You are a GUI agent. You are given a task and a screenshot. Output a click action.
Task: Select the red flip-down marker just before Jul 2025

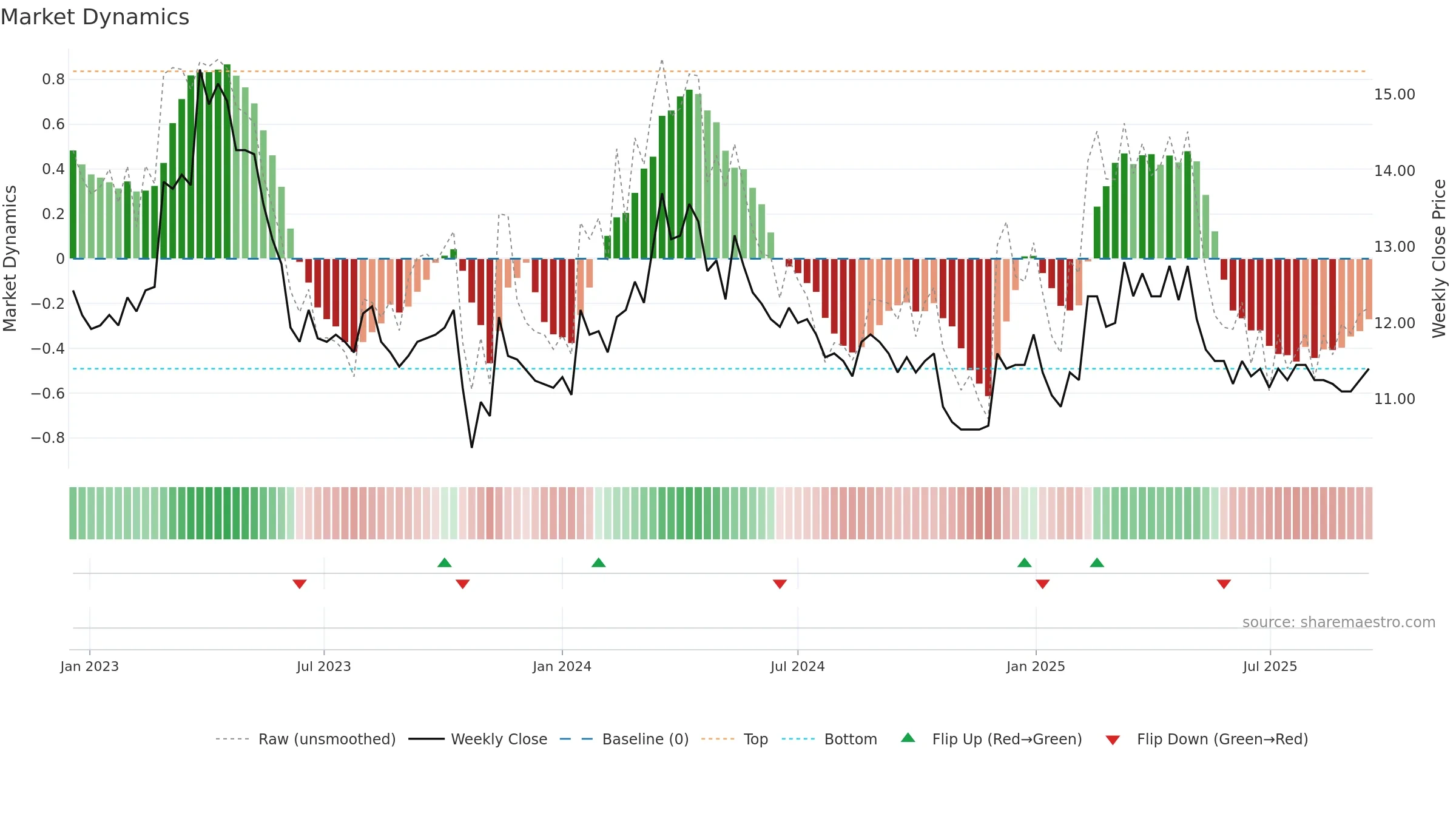coord(1224,584)
